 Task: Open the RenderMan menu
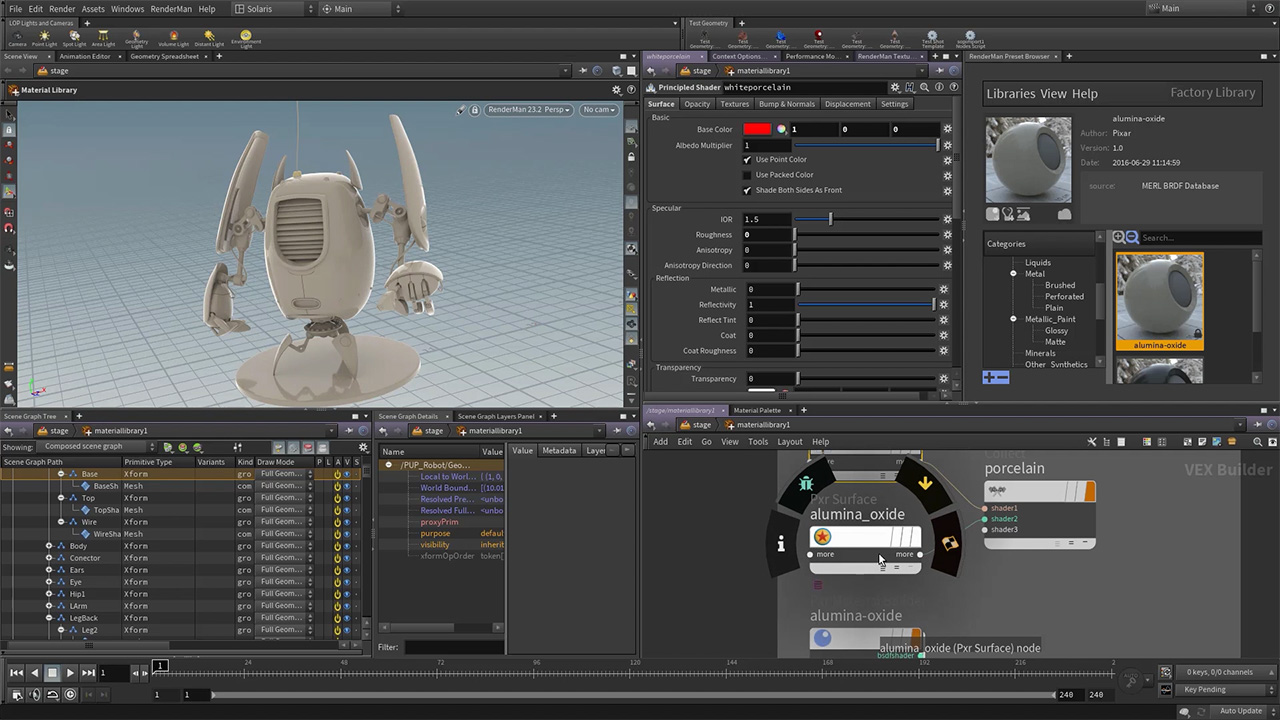click(x=171, y=8)
